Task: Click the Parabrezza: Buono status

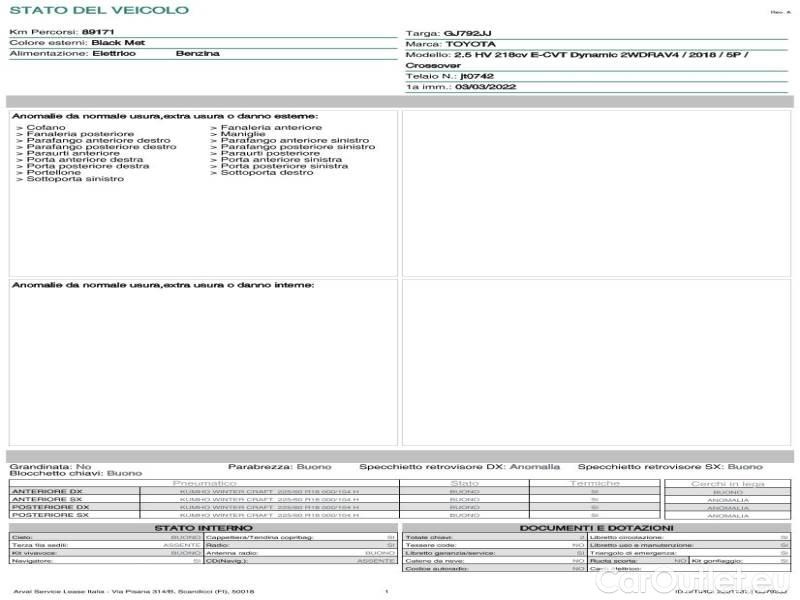Action: (273, 466)
